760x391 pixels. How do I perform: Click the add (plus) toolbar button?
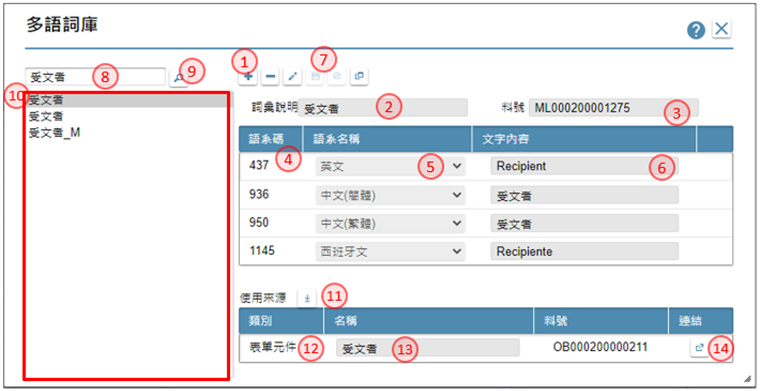coord(248,77)
